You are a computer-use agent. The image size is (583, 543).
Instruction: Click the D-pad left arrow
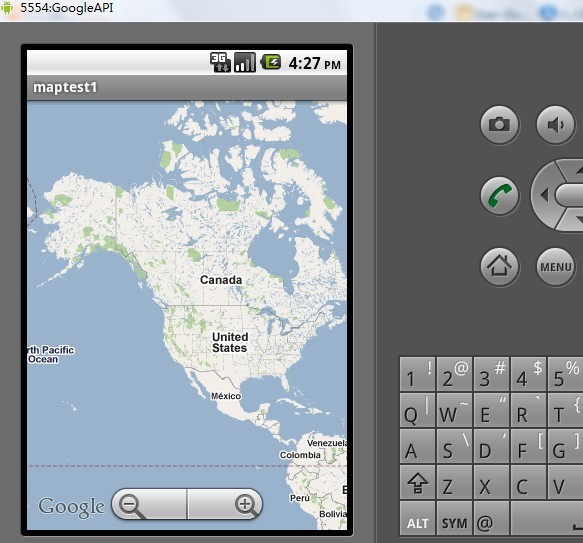coord(544,195)
